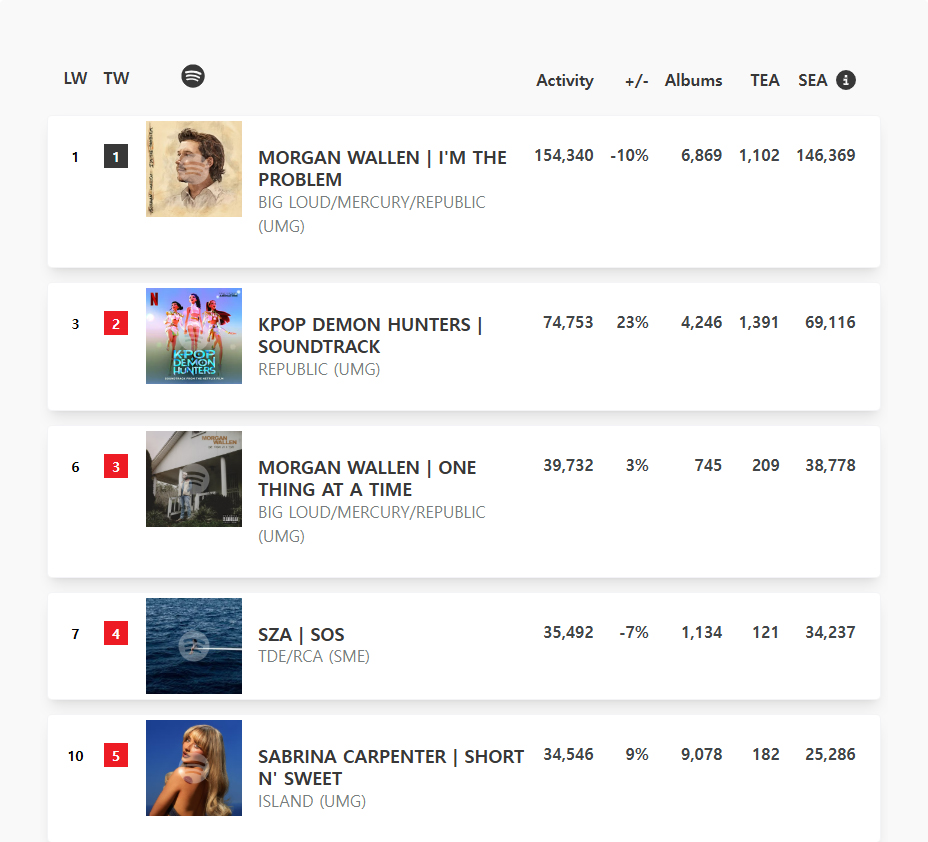Open the I'm The Problem album cover
The height and width of the screenshot is (842, 928).
tap(194, 169)
